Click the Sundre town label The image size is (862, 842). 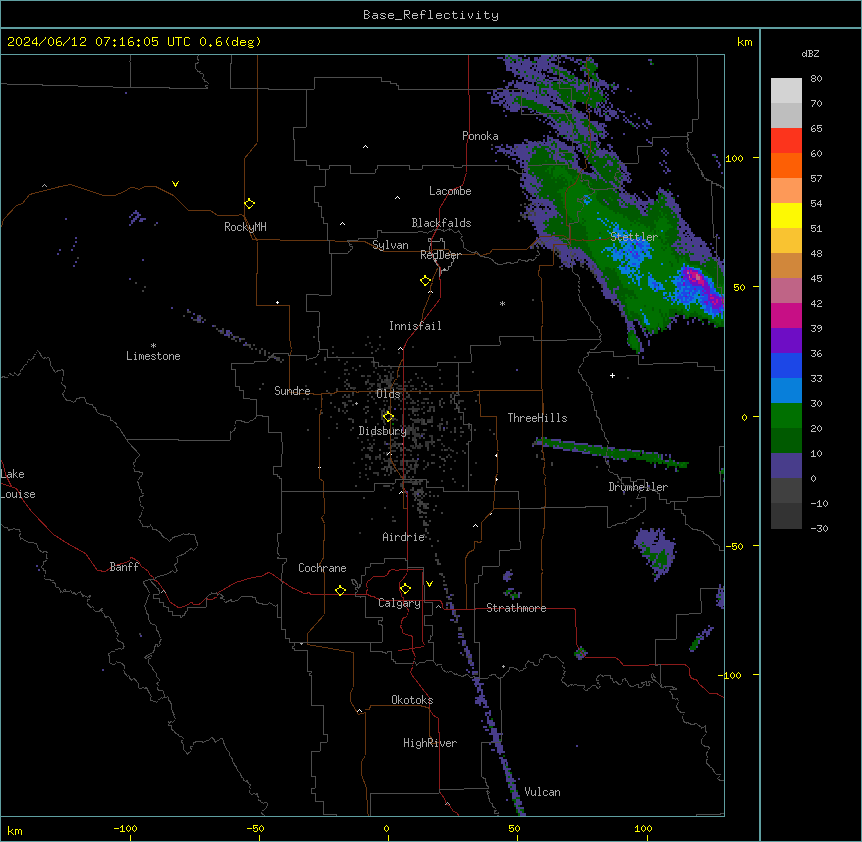coord(292,391)
